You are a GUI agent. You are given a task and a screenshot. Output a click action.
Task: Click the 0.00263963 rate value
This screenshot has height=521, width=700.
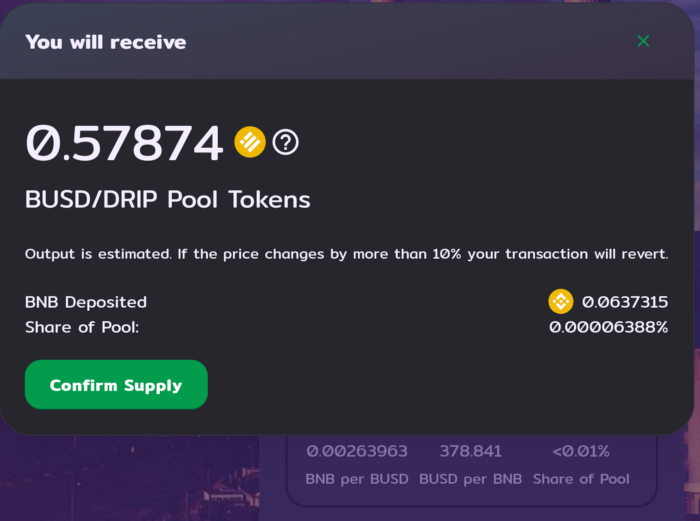pyautogui.click(x=357, y=451)
